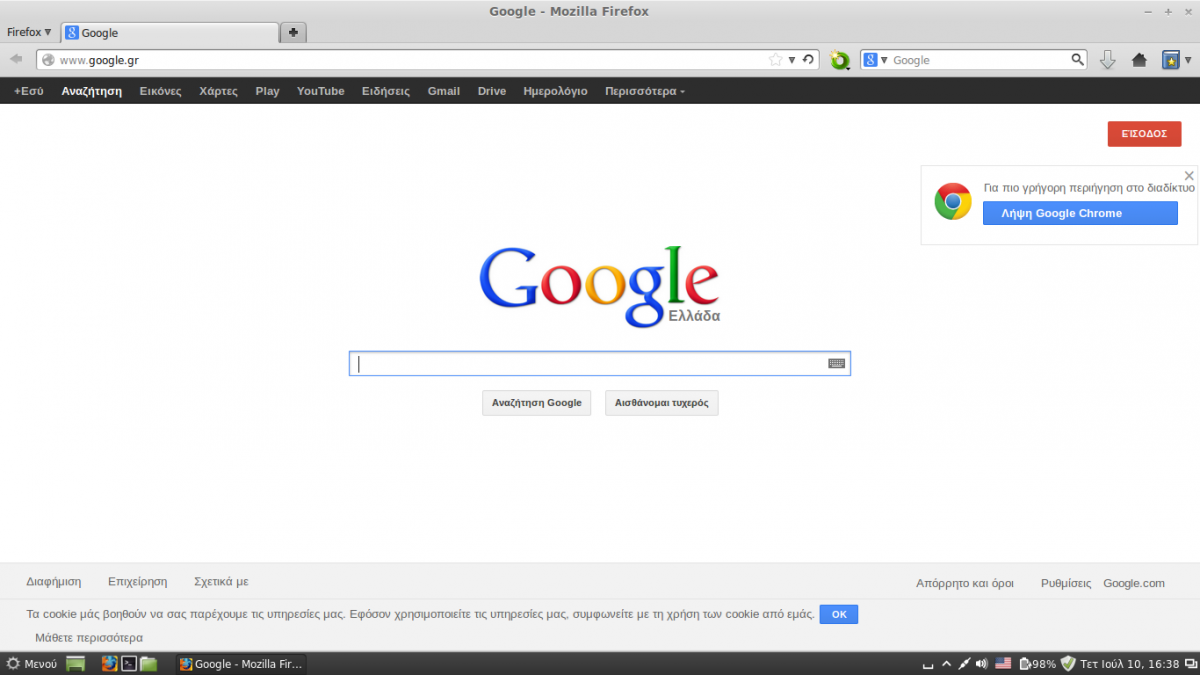Open Gmail in the Google bar

(444, 91)
